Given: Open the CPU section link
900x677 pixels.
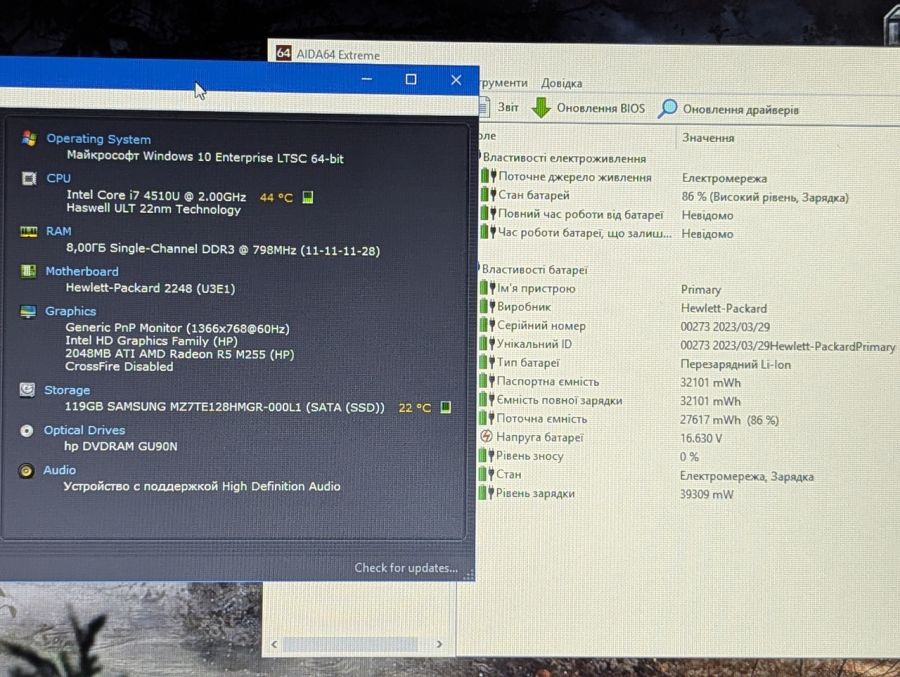Looking at the screenshot, I should (59, 179).
